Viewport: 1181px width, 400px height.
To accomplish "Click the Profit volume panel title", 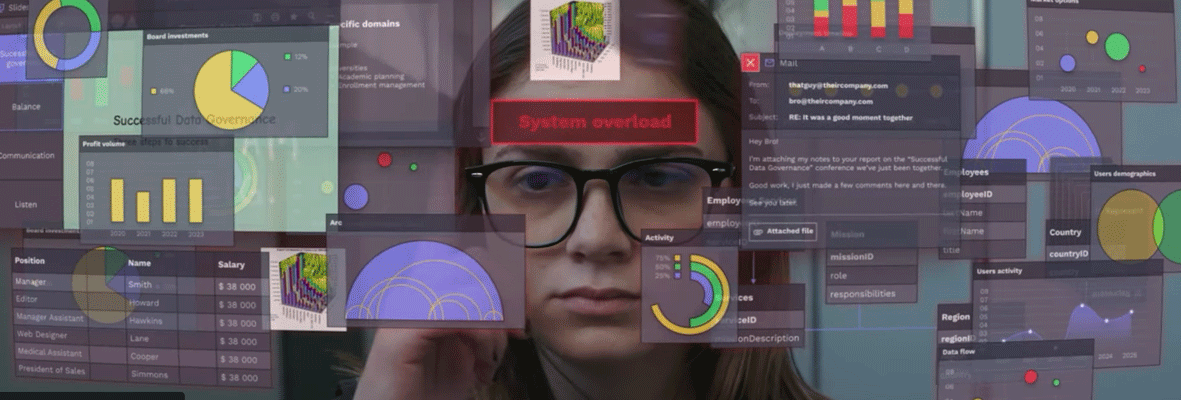I will pos(104,144).
